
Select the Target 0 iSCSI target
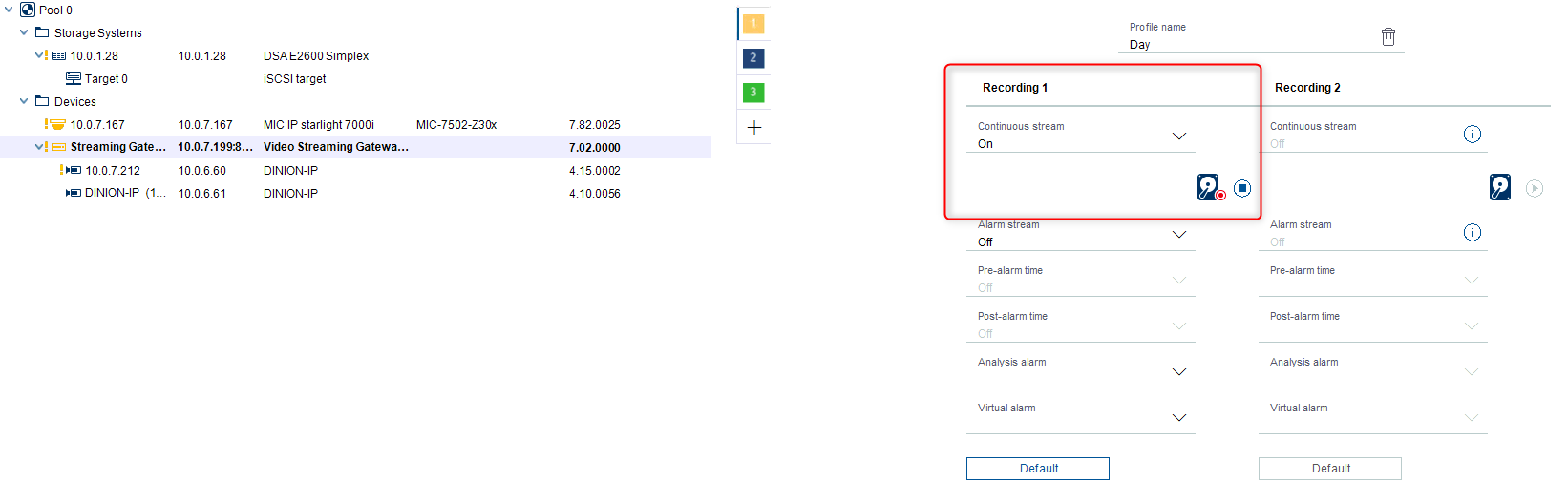105,79
